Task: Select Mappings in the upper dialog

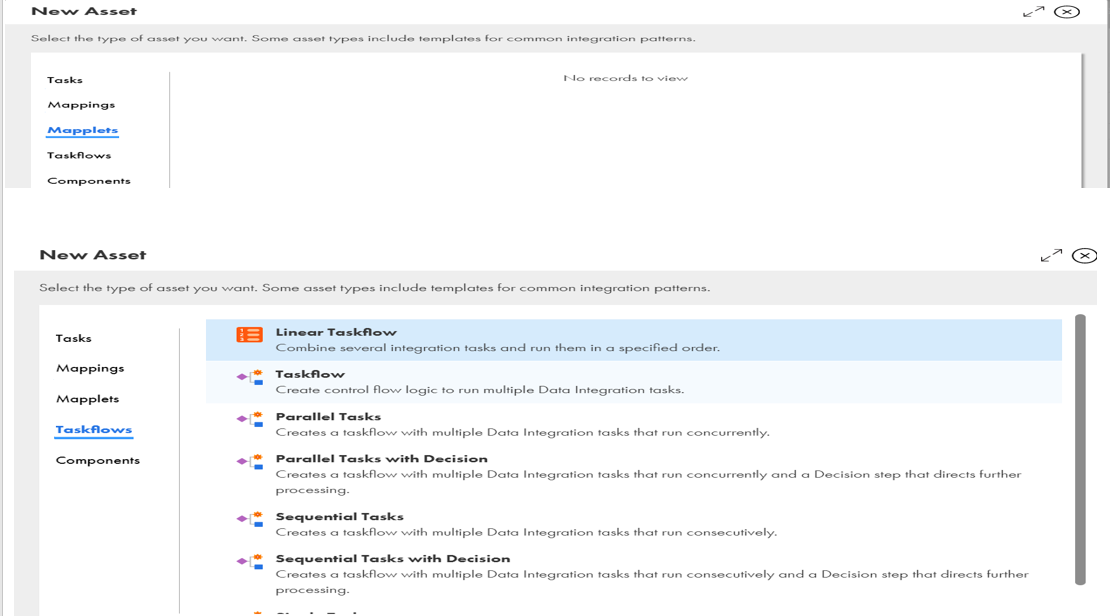Action: coord(81,105)
